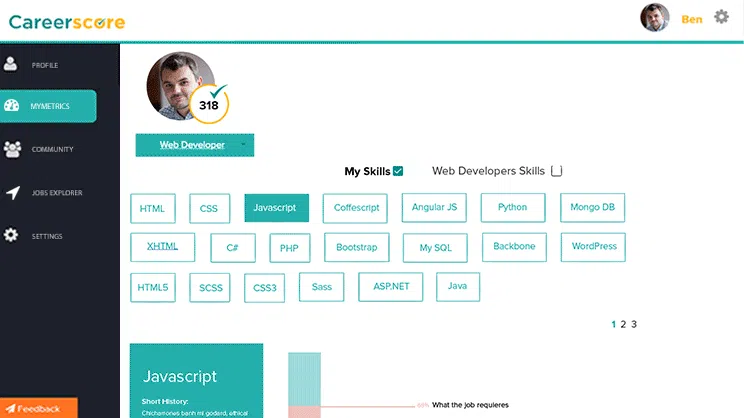The height and width of the screenshot is (418, 744).
Task: Select the ASP.NET skill tag
Action: click(x=391, y=287)
